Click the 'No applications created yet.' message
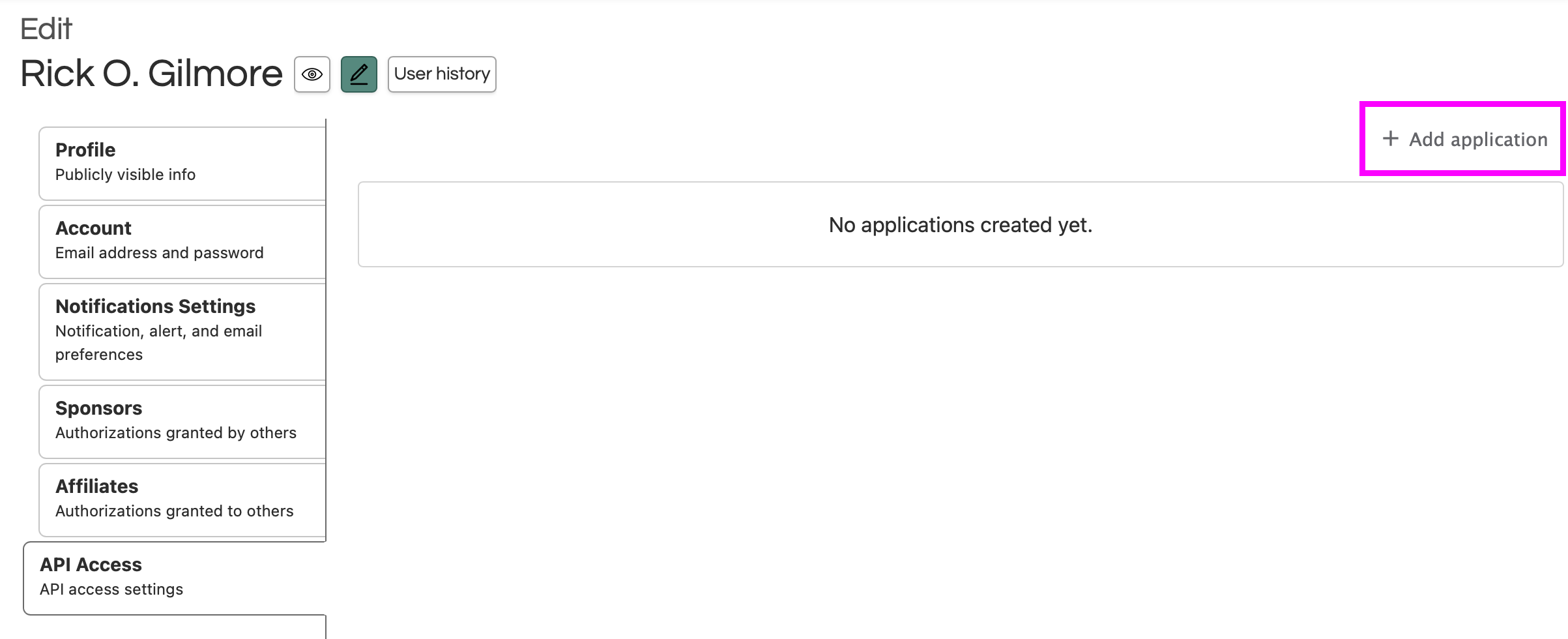This screenshot has height=639, width=1568. coord(960,225)
